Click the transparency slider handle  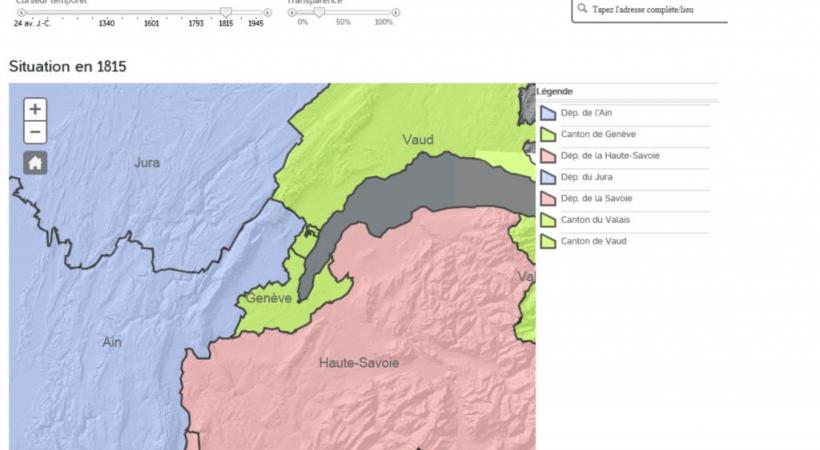pyautogui.click(x=319, y=11)
